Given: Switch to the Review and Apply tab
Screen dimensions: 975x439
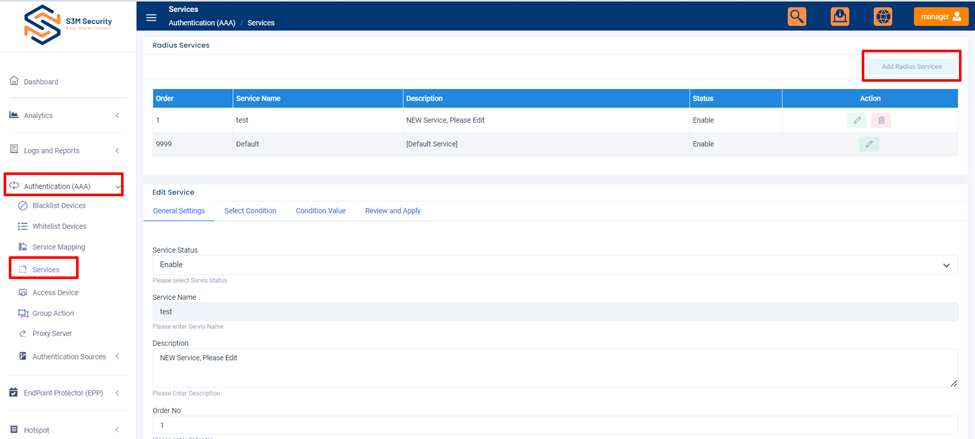Looking at the screenshot, I should [x=392, y=211].
